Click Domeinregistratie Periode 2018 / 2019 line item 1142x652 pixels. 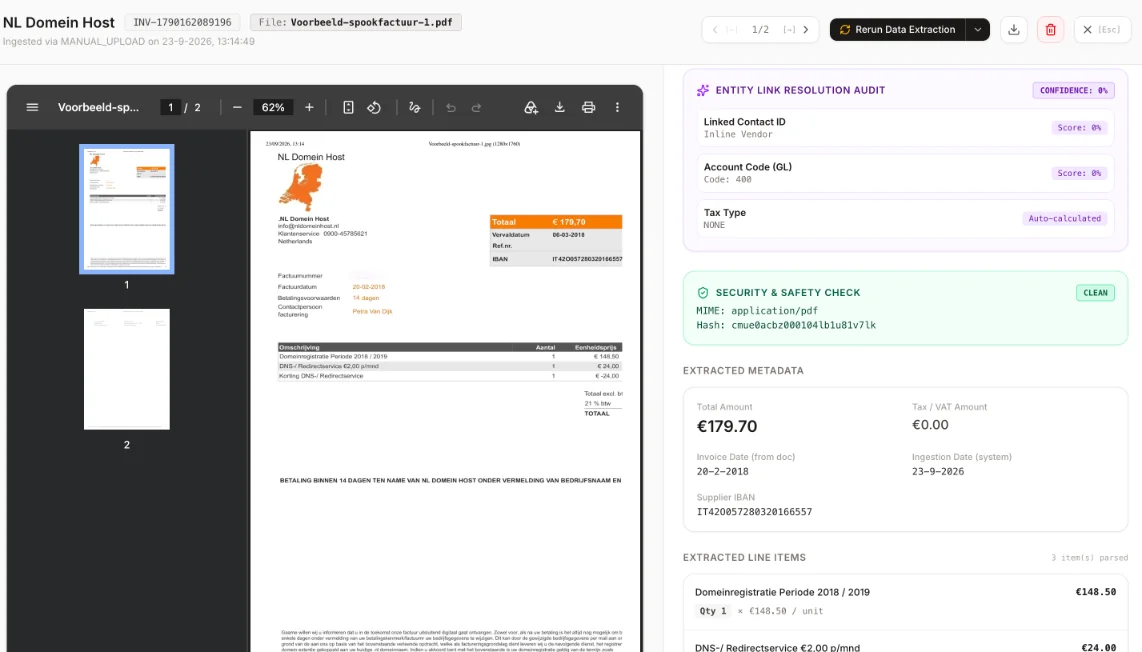point(905,602)
